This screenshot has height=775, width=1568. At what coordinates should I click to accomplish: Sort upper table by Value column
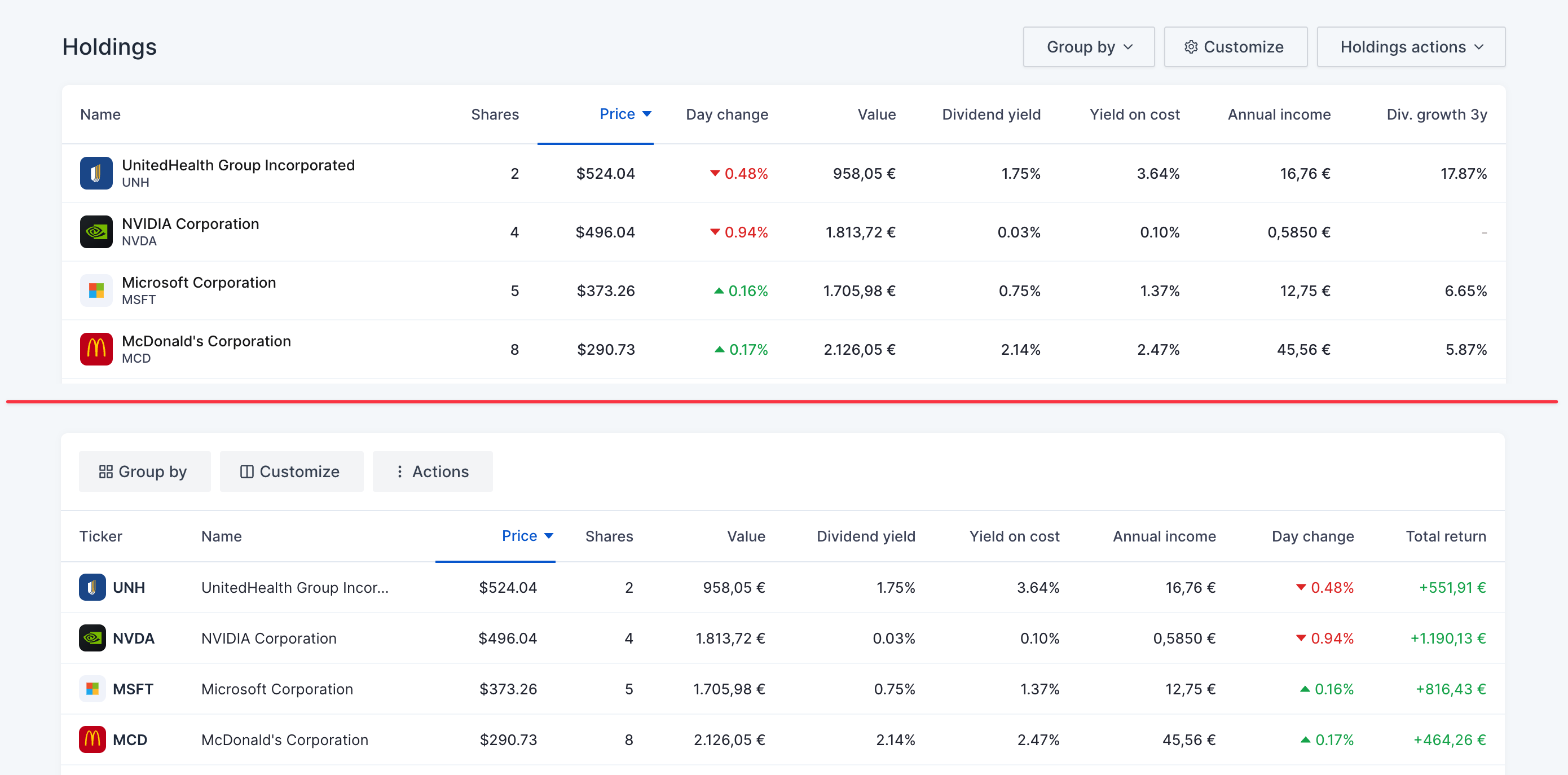[x=877, y=115]
